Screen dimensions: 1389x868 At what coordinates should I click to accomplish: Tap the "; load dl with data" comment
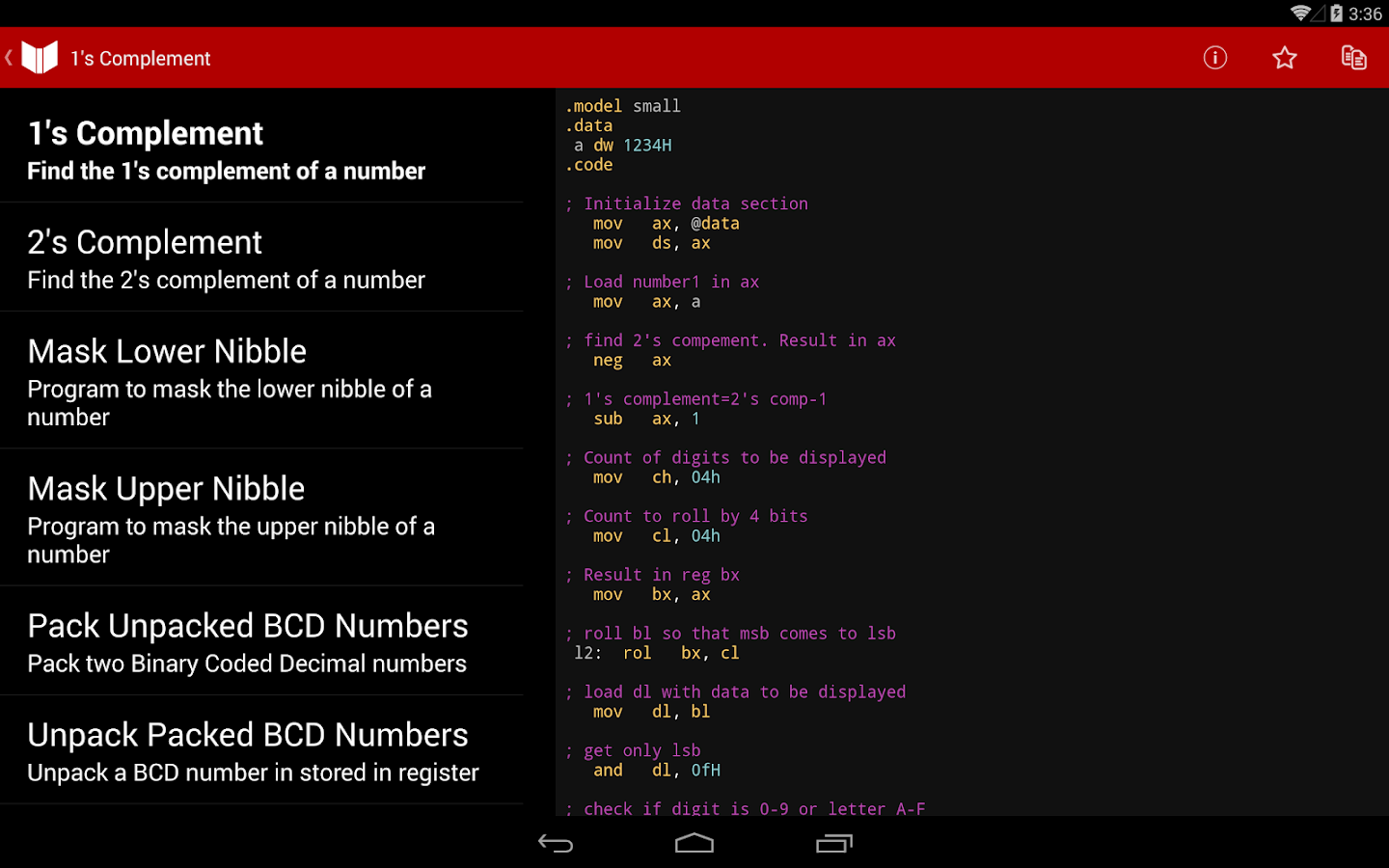(x=735, y=692)
